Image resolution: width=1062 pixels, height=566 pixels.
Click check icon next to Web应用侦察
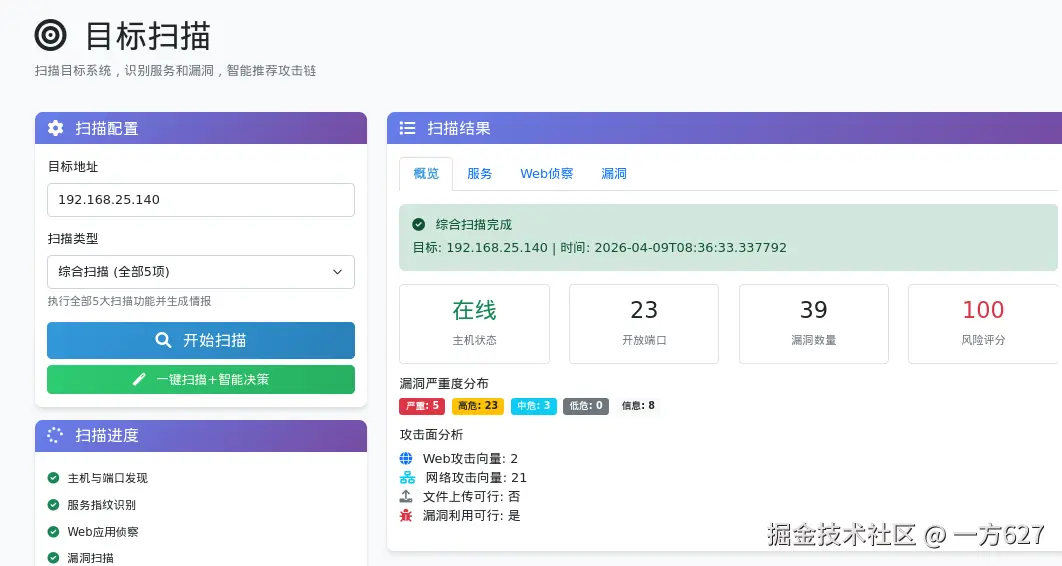54,531
